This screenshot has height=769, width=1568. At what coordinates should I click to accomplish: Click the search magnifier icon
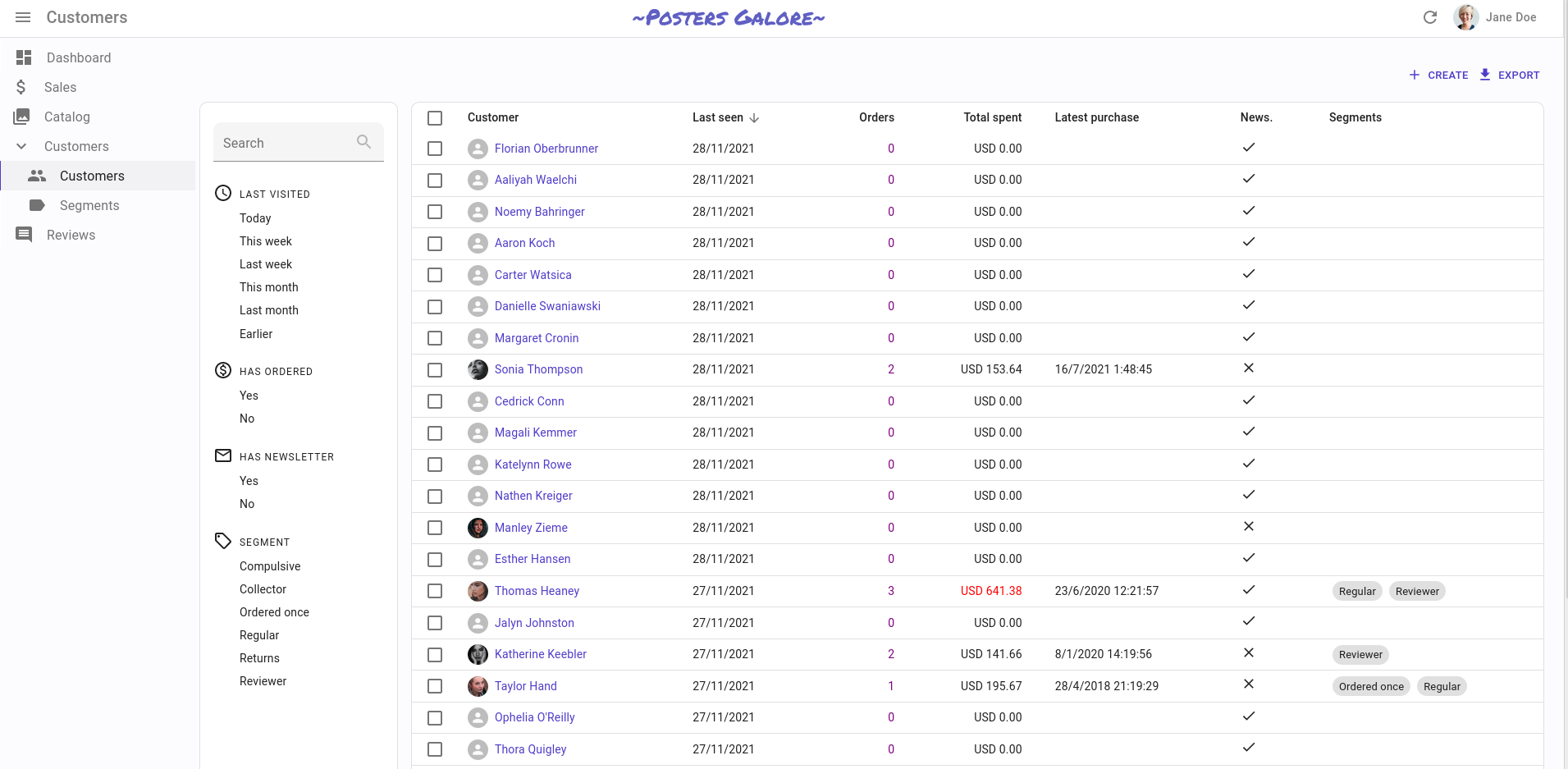point(363,142)
